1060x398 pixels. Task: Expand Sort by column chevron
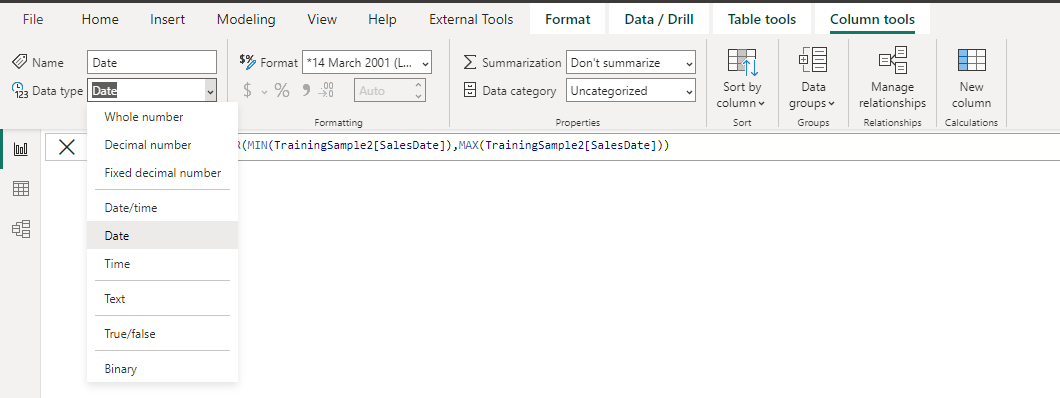pyautogui.click(x=761, y=103)
